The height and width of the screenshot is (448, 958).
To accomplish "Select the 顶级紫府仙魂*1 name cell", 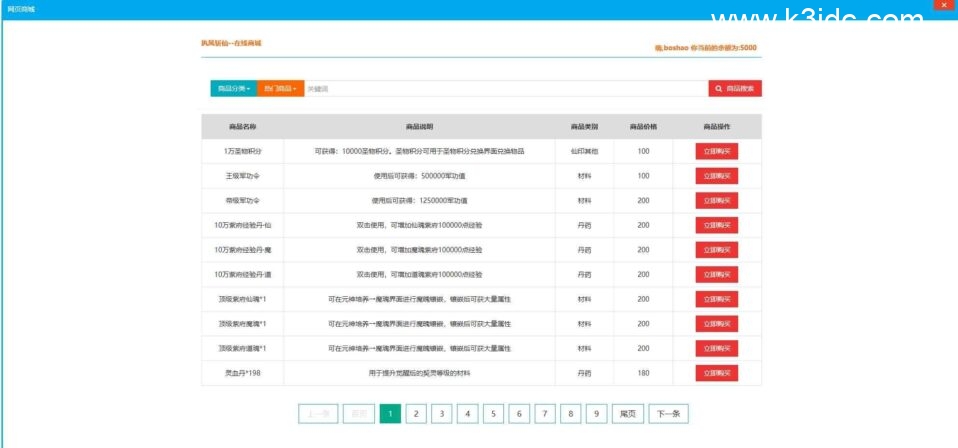I will [x=243, y=299].
